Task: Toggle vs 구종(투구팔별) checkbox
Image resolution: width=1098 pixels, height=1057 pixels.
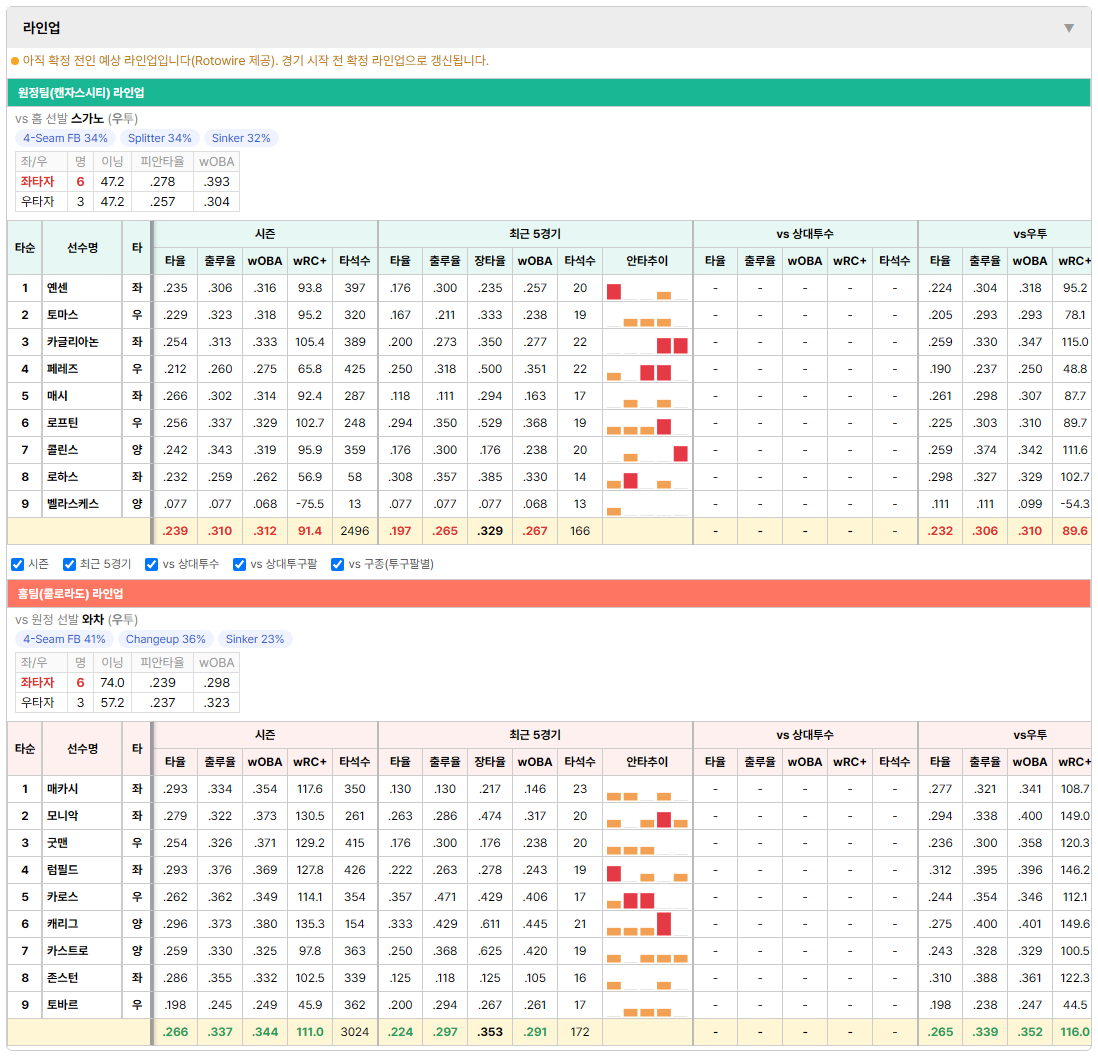Action: (338, 565)
